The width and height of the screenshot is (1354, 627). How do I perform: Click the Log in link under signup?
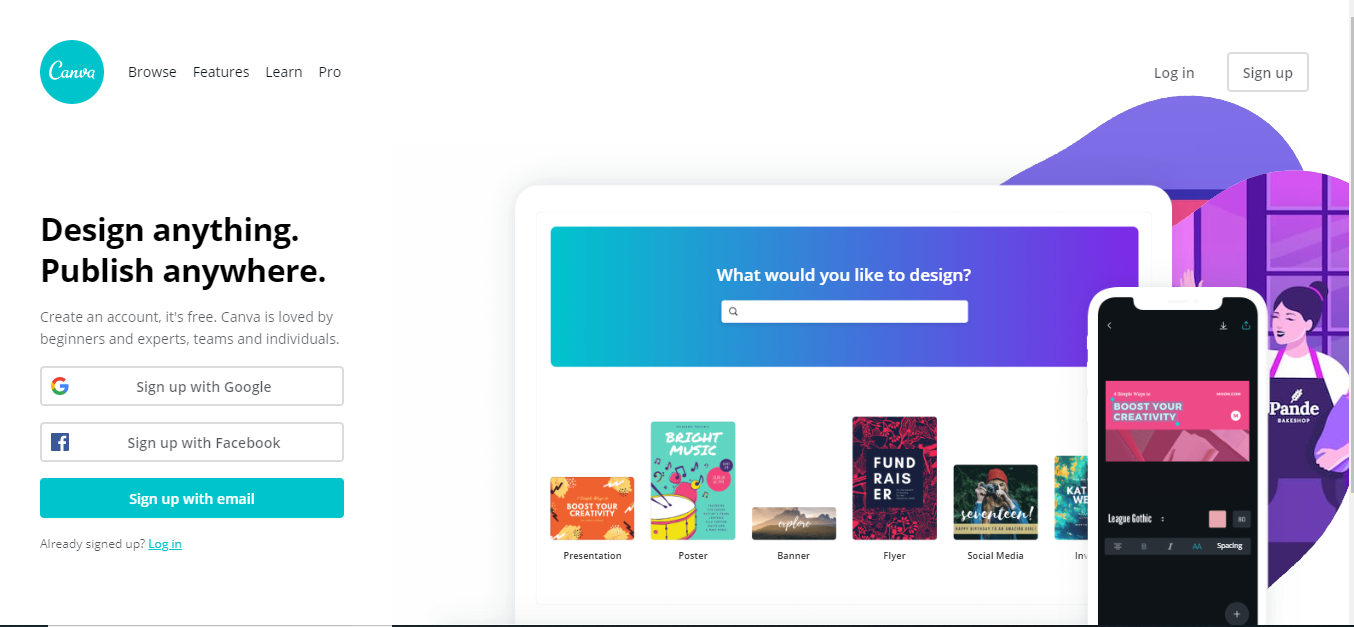click(165, 544)
